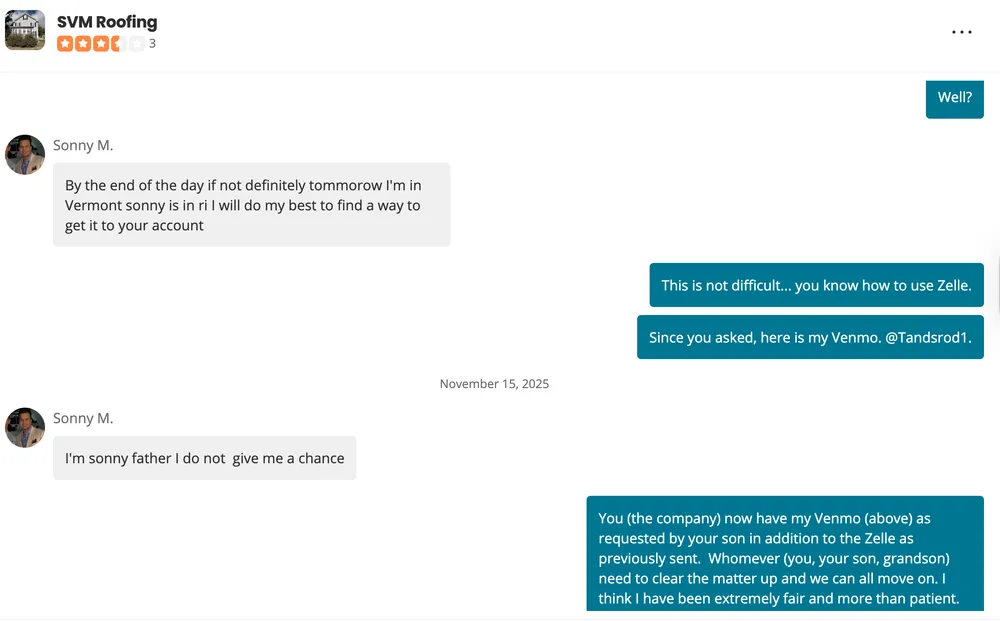Click the first Sonny M. sender name

83,146
